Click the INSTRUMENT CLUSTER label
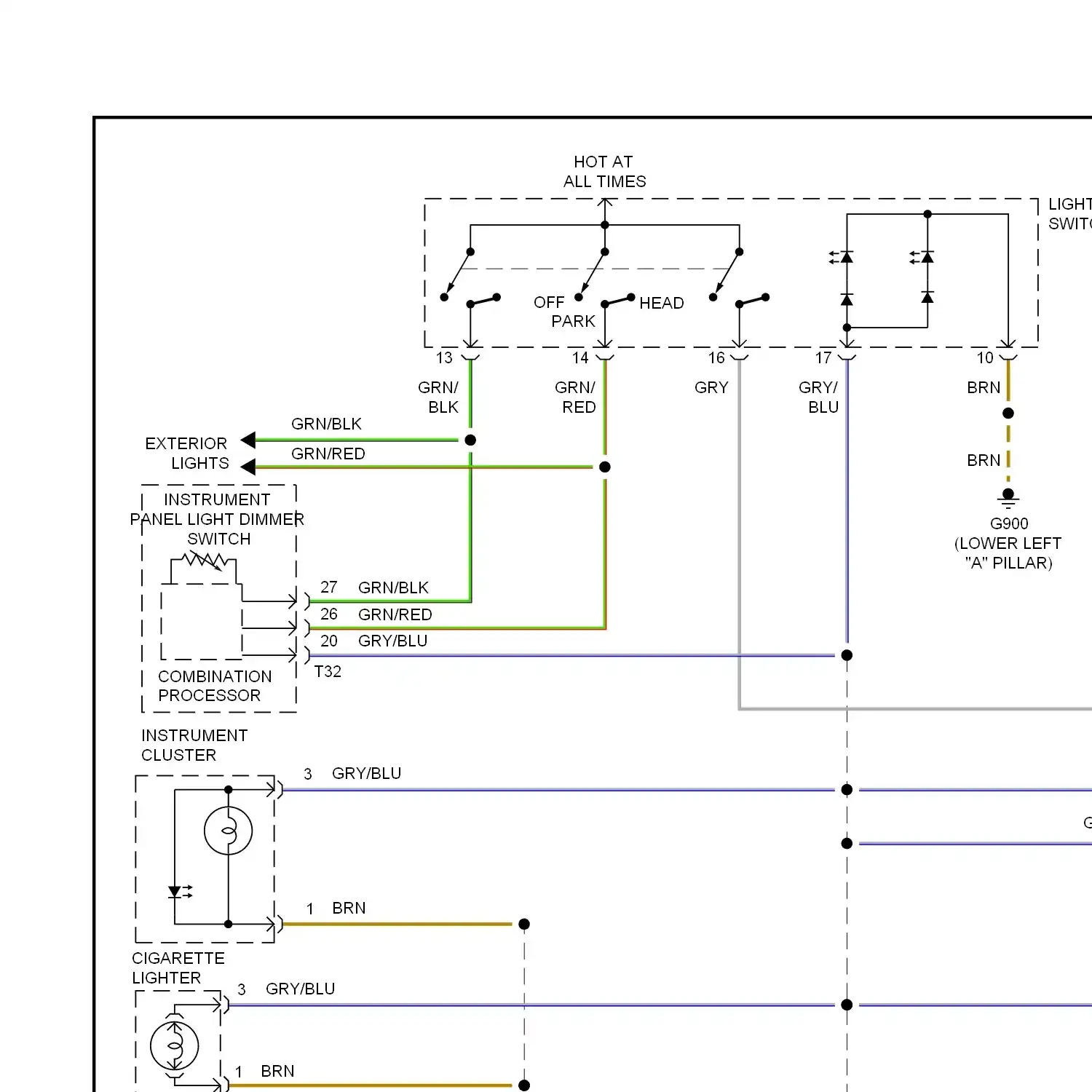This screenshot has height=1092, width=1092. pos(194,745)
